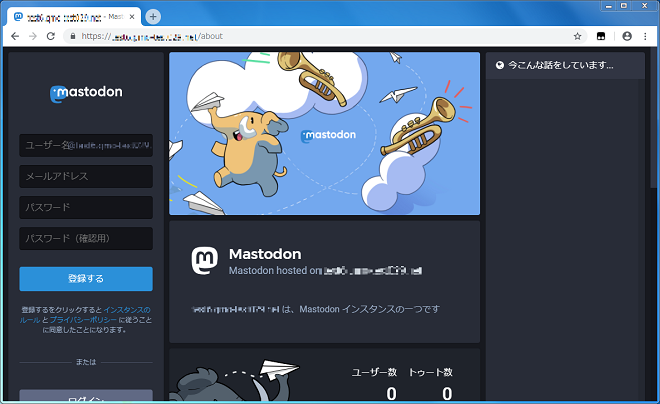Click the 登録する register button

86,279
